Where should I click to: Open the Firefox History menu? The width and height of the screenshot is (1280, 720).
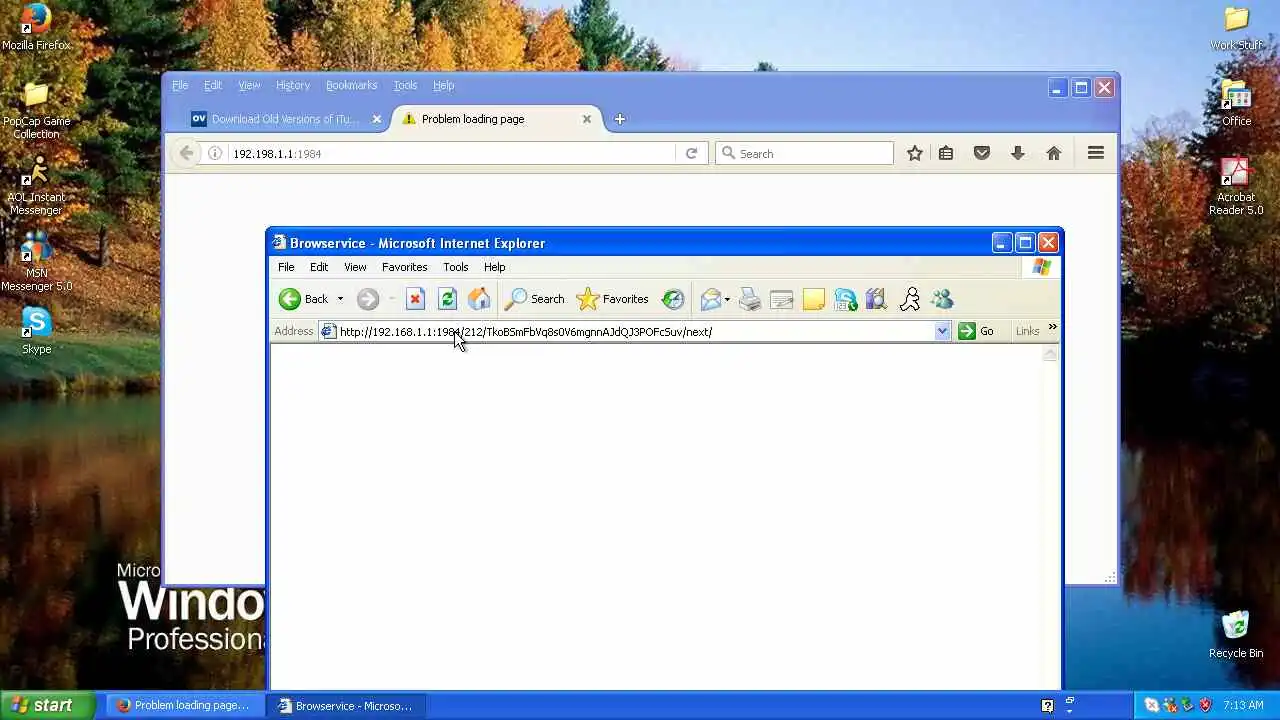(293, 85)
